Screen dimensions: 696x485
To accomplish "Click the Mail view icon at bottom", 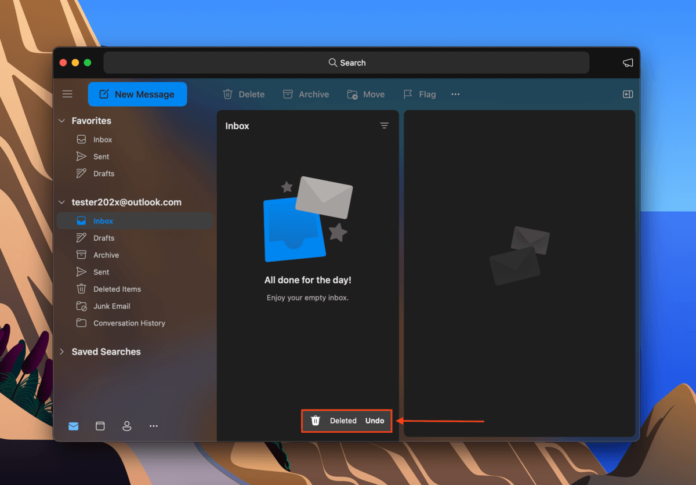I will coord(73,426).
